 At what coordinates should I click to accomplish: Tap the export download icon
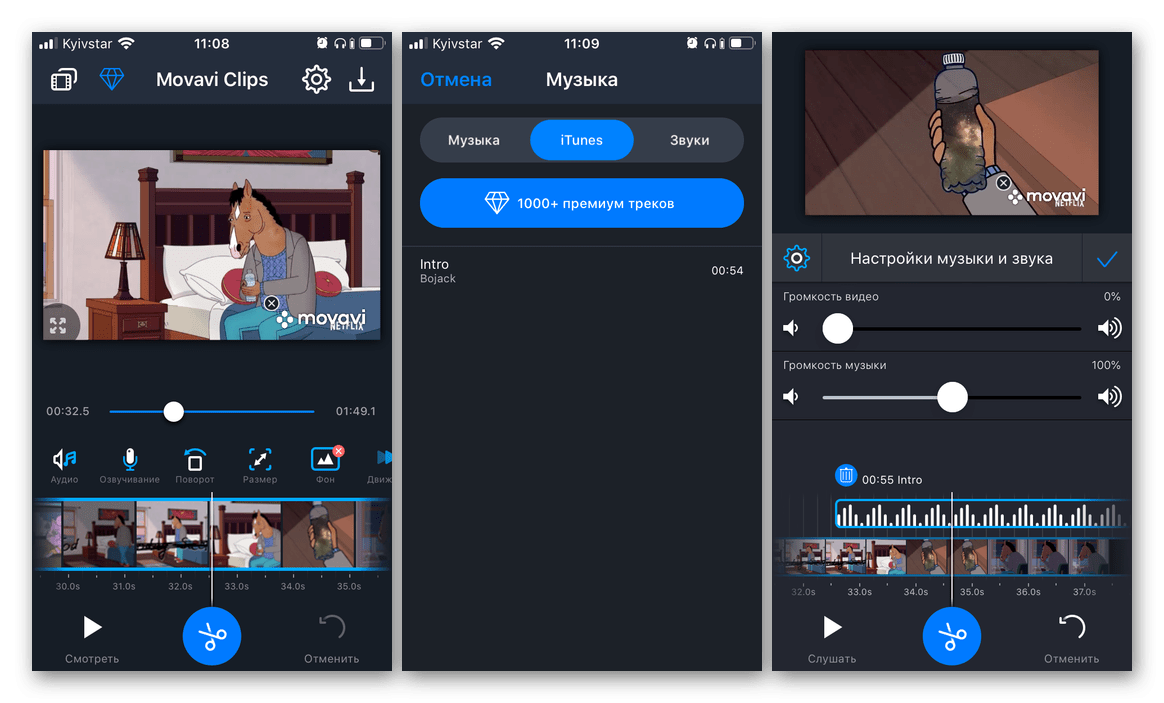point(361,79)
